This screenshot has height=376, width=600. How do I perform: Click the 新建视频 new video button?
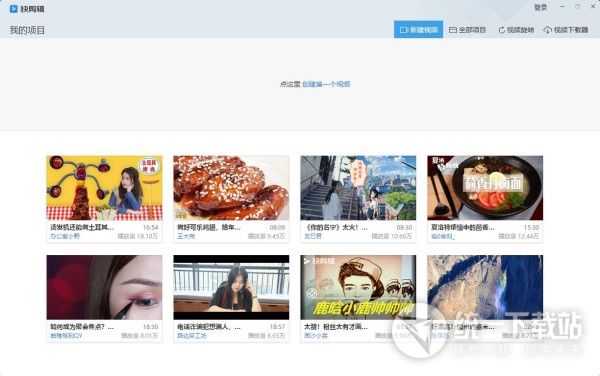click(418, 29)
